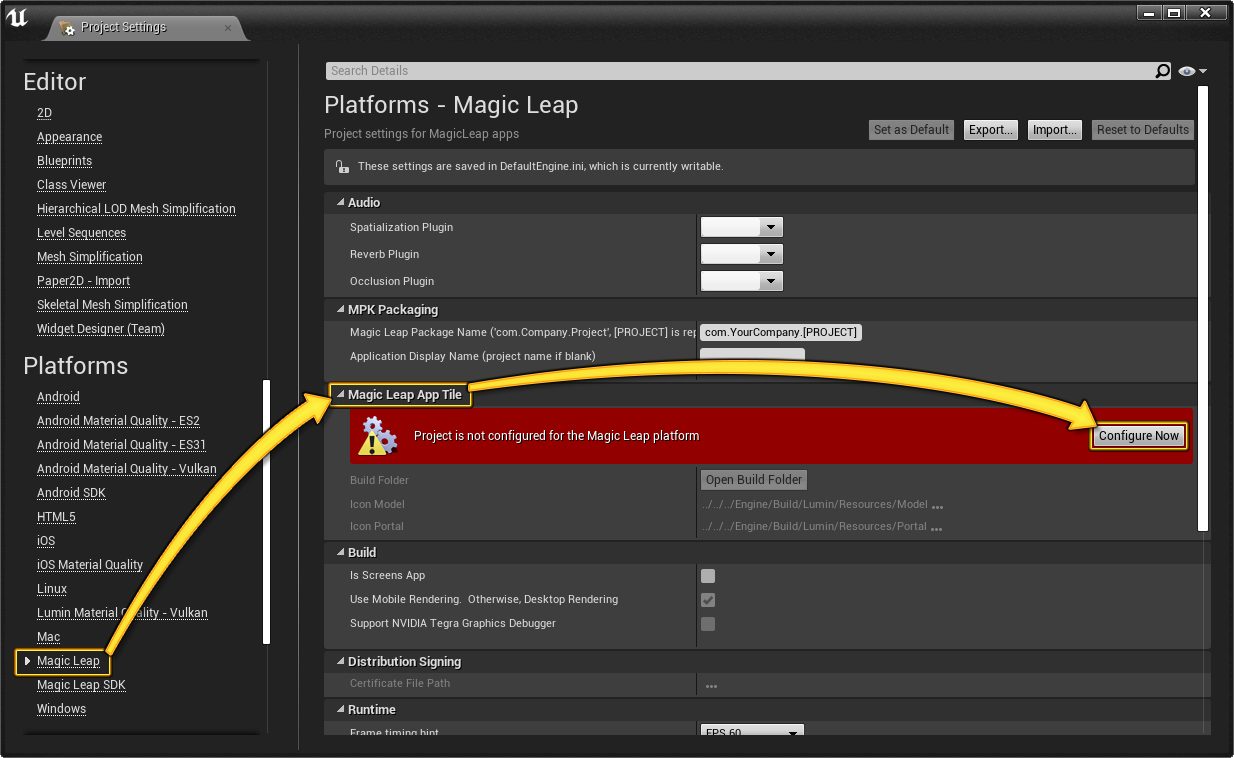Click Open Build Folder button

(754, 480)
